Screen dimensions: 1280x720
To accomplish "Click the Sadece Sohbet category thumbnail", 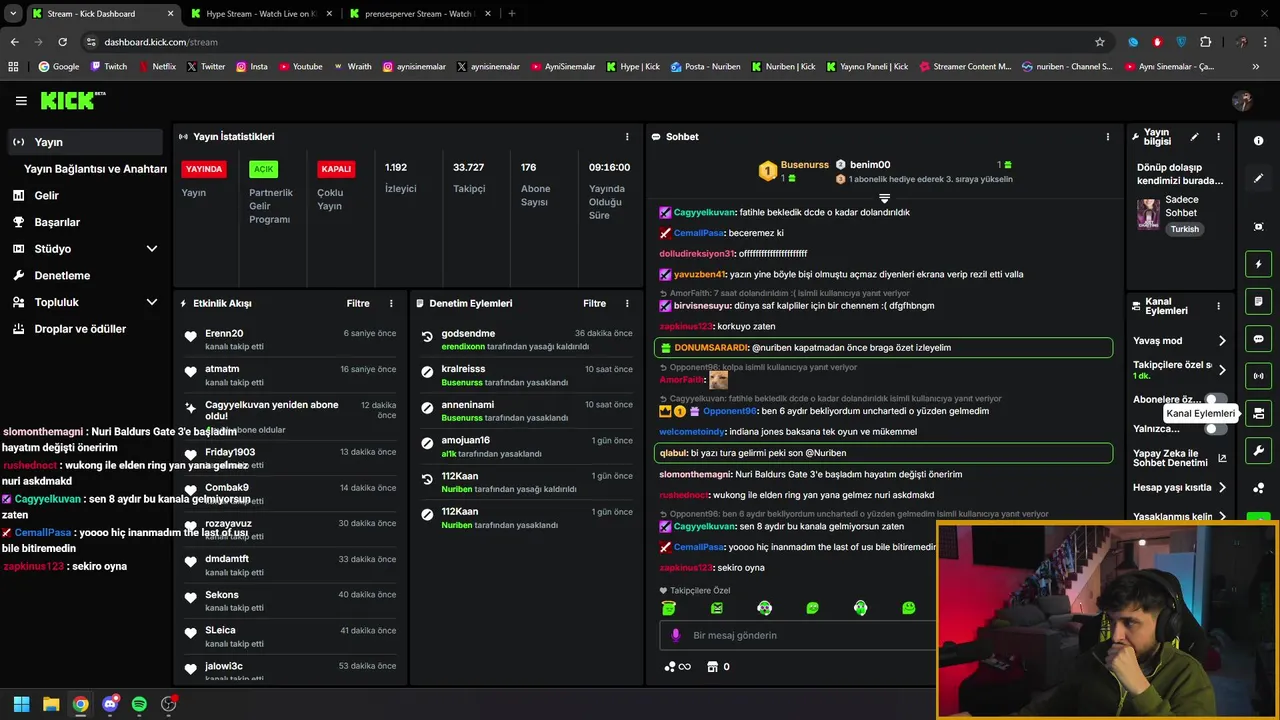I will pyautogui.click(x=1148, y=214).
